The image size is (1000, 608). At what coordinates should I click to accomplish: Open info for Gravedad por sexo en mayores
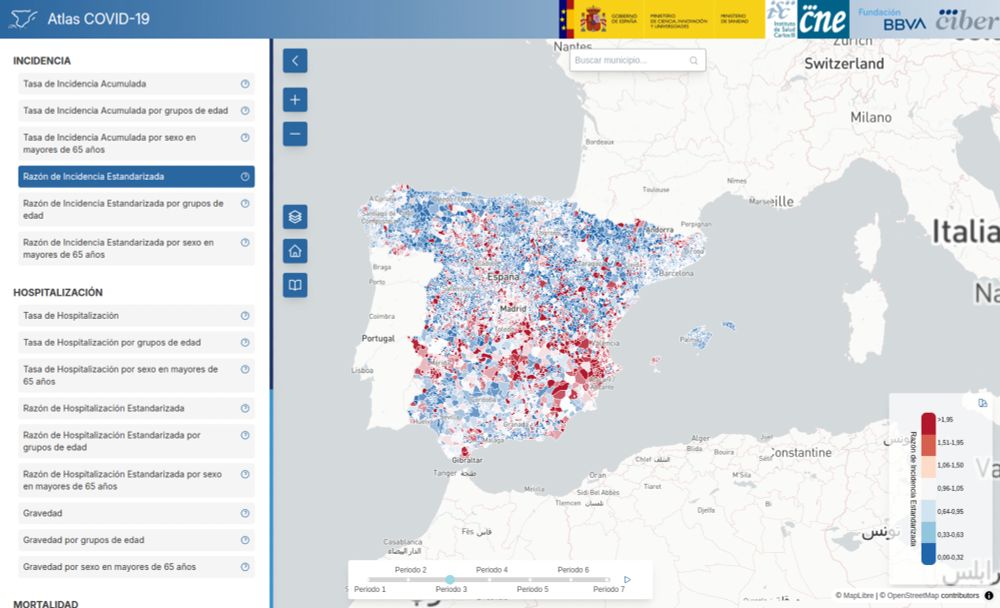pyautogui.click(x=245, y=567)
